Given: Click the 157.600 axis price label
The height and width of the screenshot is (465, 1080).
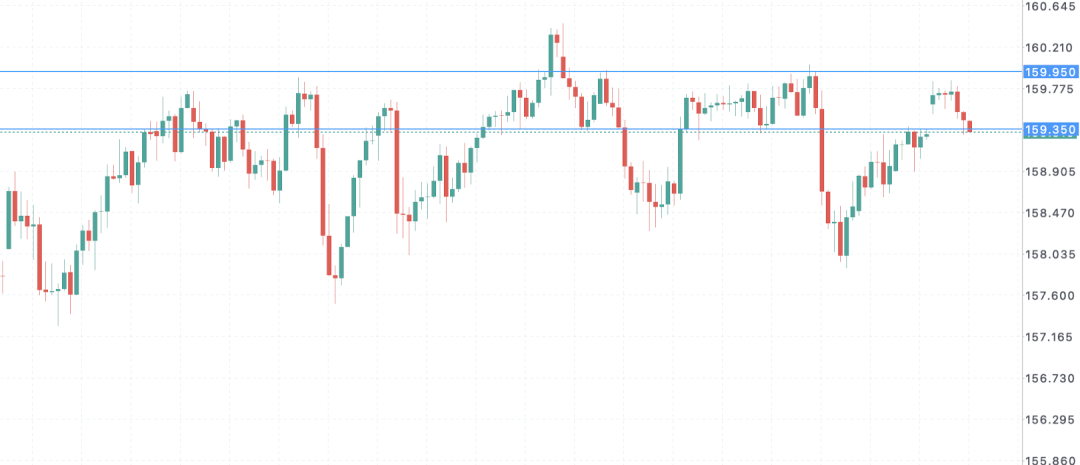Looking at the screenshot, I should coord(1050,296).
